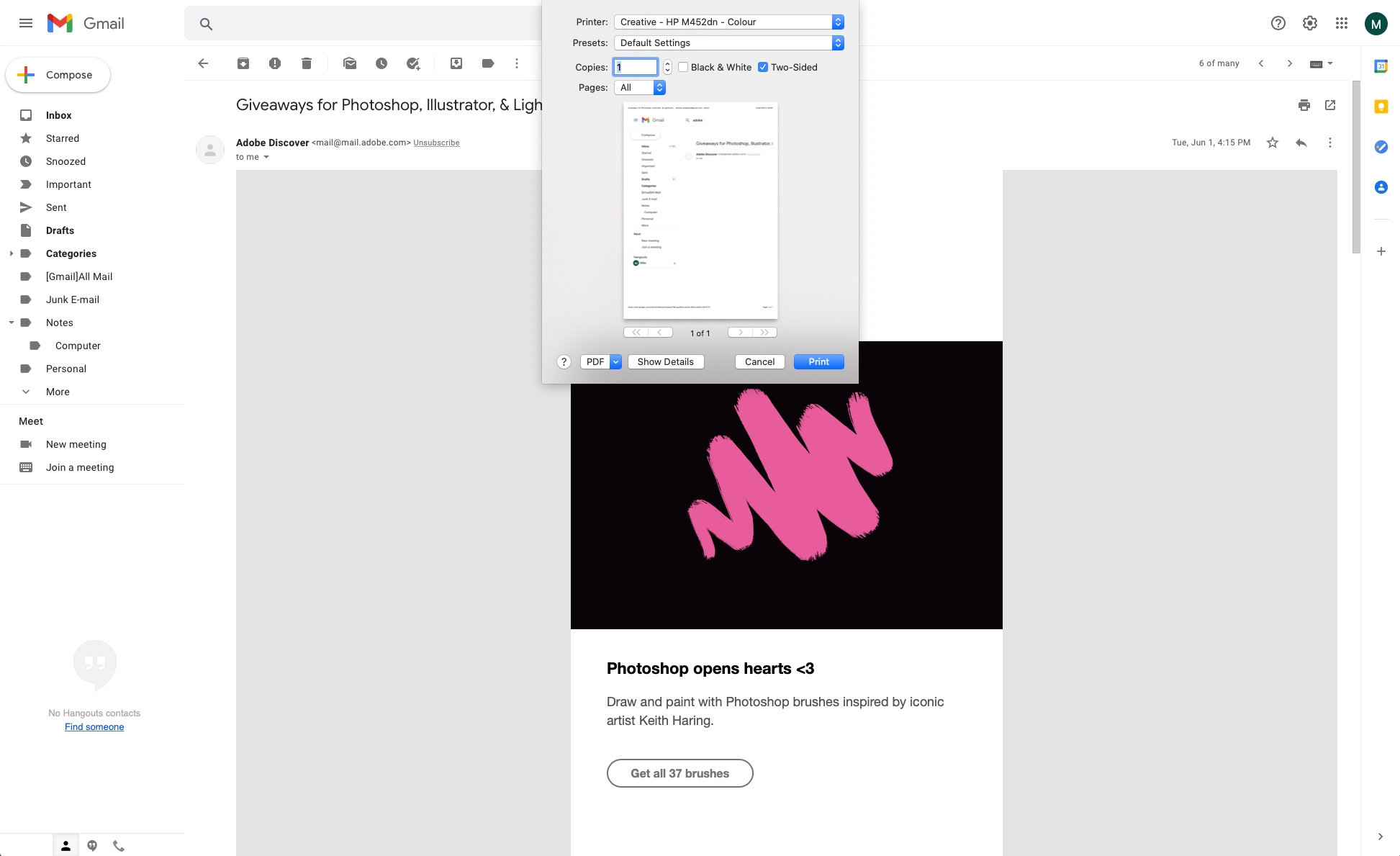Disable Two-Sided printing
This screenshot has height=856, width=1400.
(763, 66)
